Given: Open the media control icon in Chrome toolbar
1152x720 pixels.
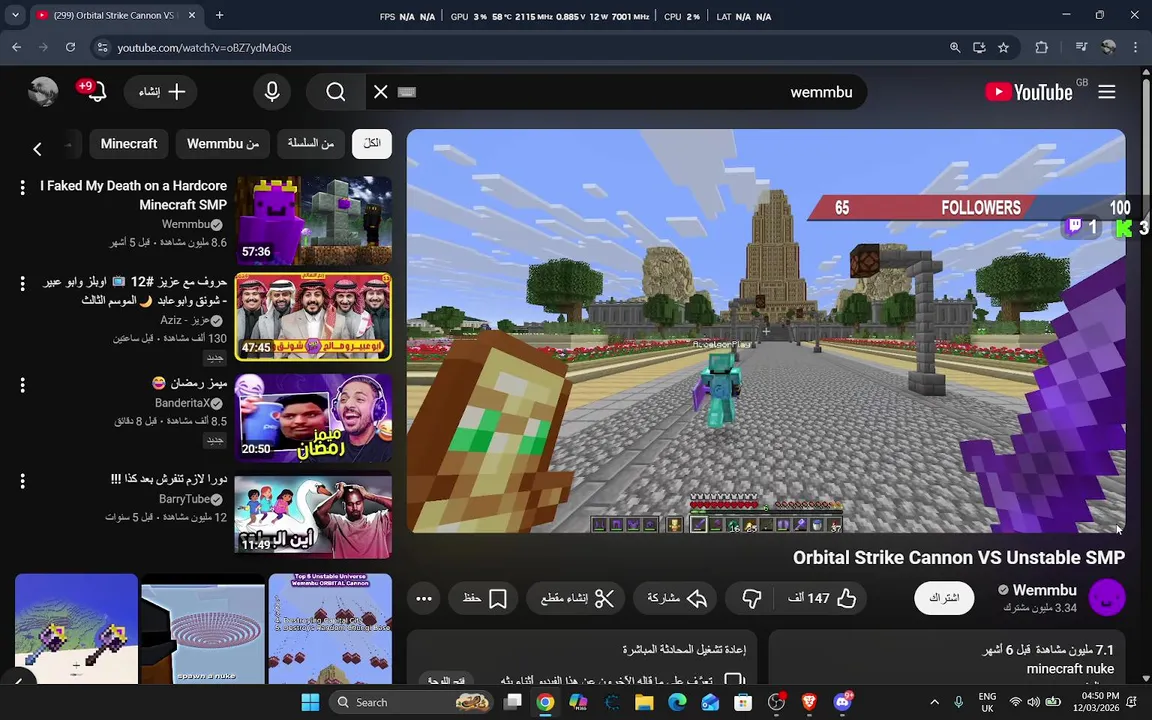Looking at the screenshot, I should (x=1081, y=47).
